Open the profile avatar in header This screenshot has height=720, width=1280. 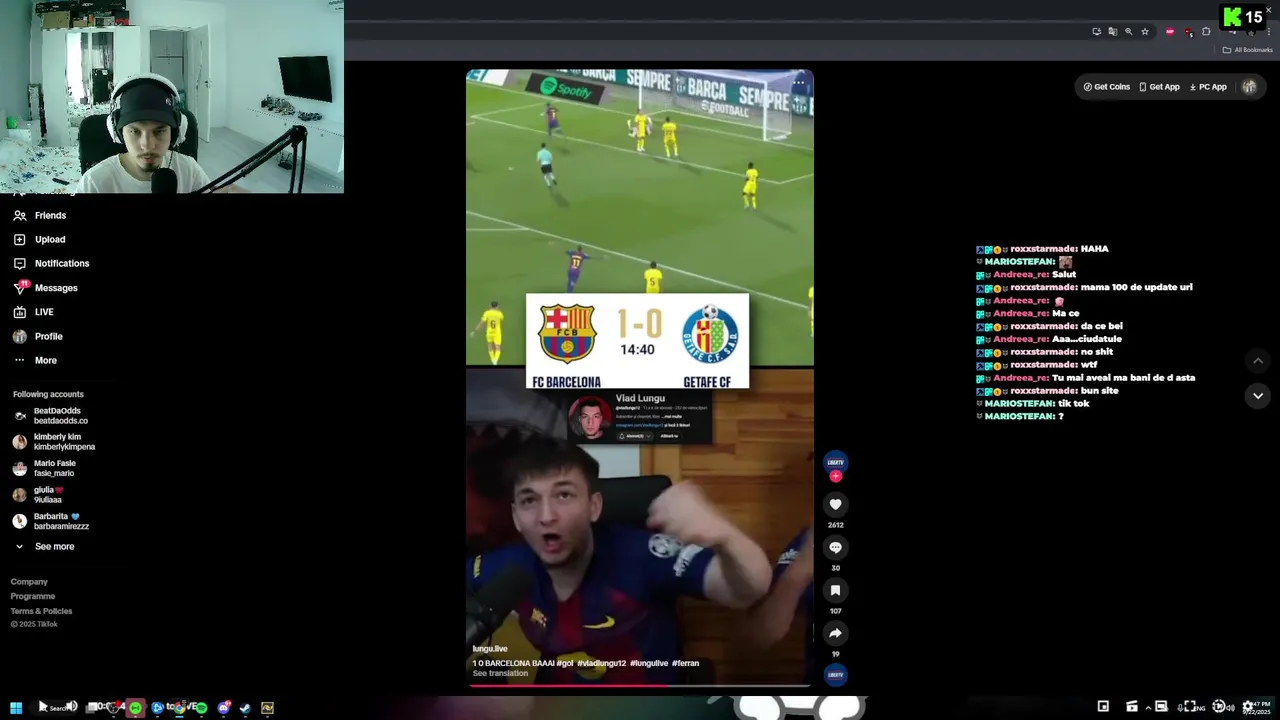(1249, 87)
